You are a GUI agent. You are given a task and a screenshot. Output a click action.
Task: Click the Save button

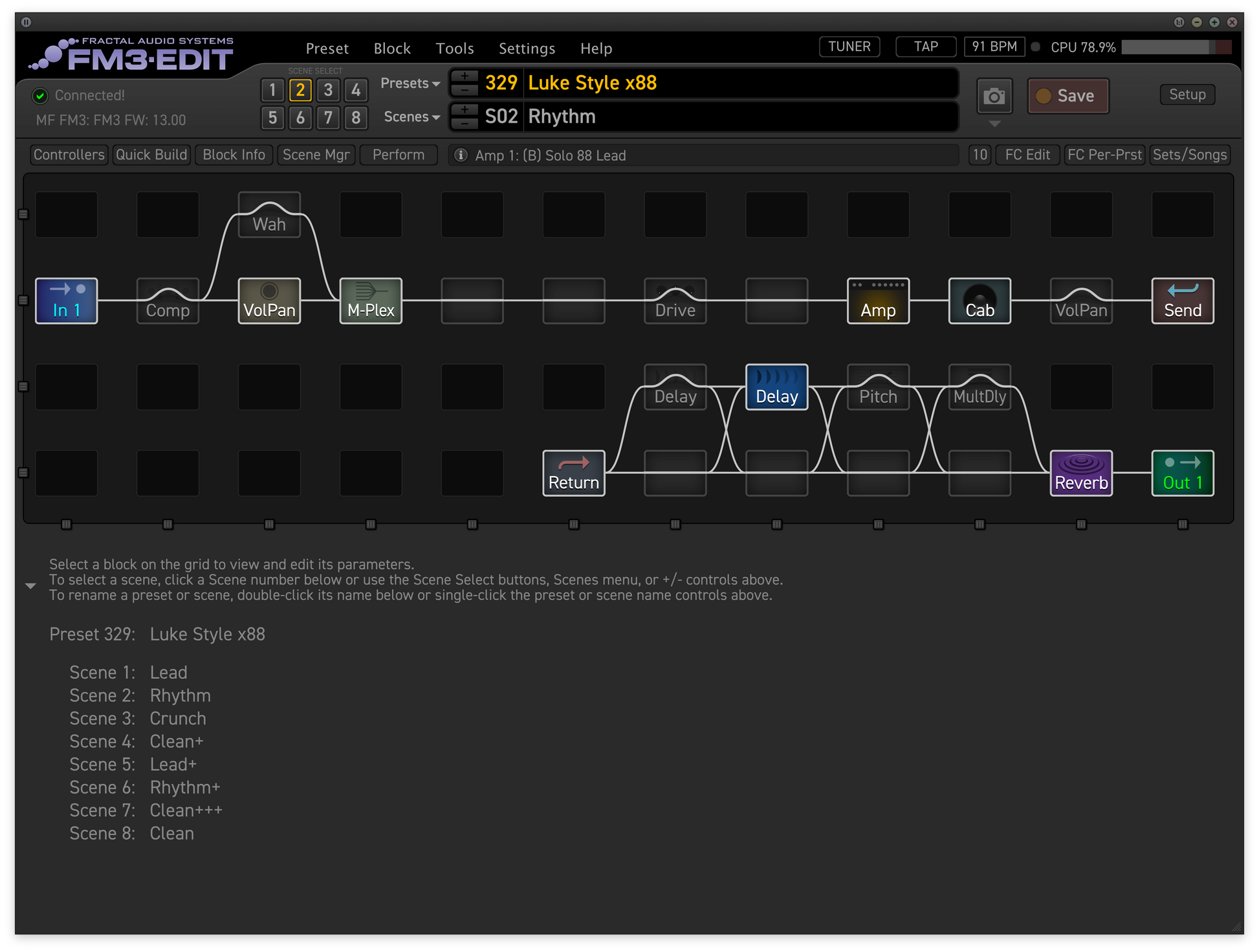1068,96
